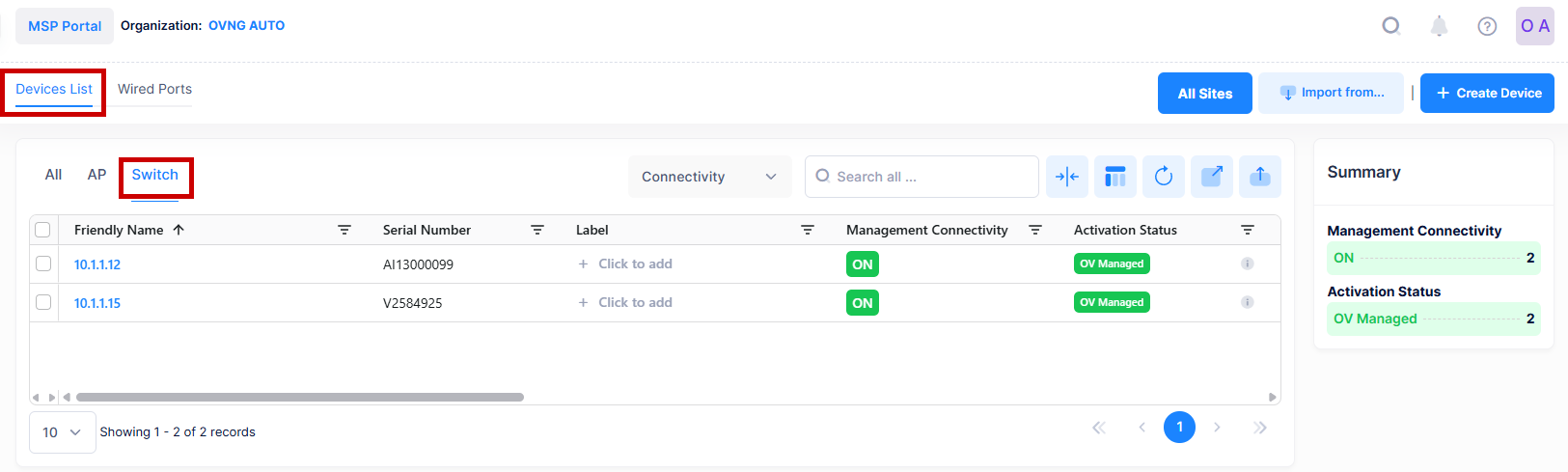Viewport: 1568px width, 472px height.
Task: Refresh the devices table
Action: [1163, 177]
